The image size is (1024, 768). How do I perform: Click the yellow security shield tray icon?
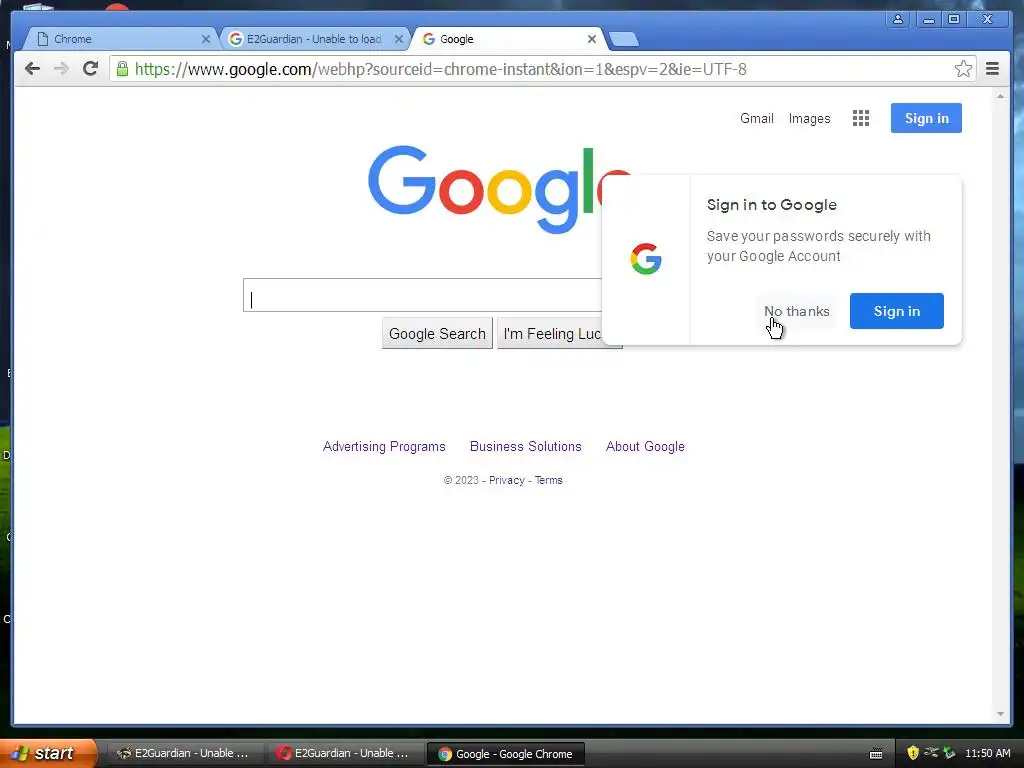coord(913,753)
